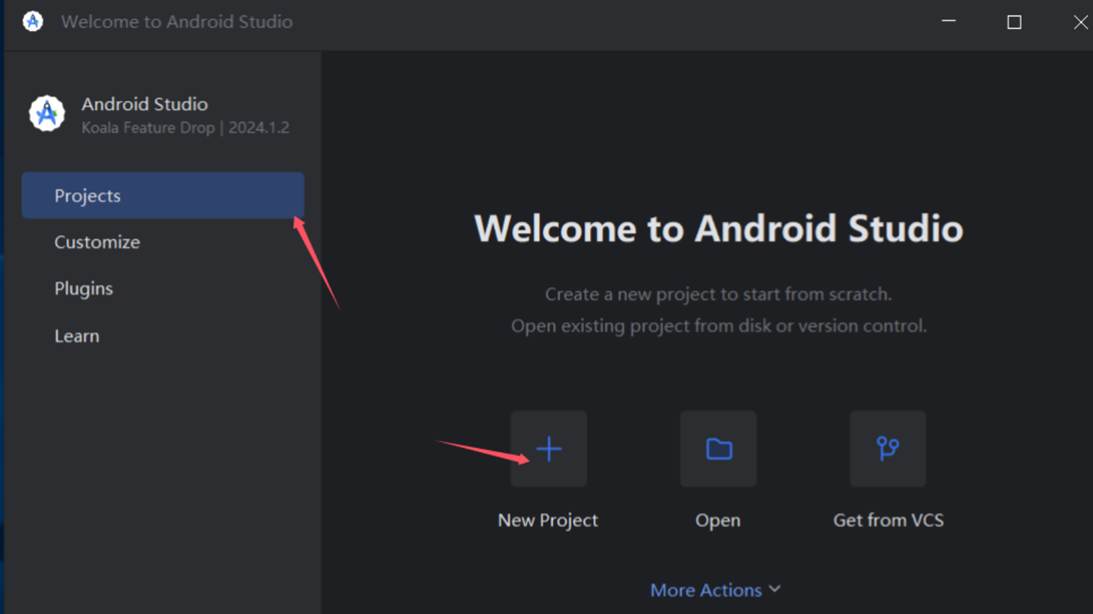
Task: Open the Customize section
Action: pyautogui.click(x=97, y=242)
